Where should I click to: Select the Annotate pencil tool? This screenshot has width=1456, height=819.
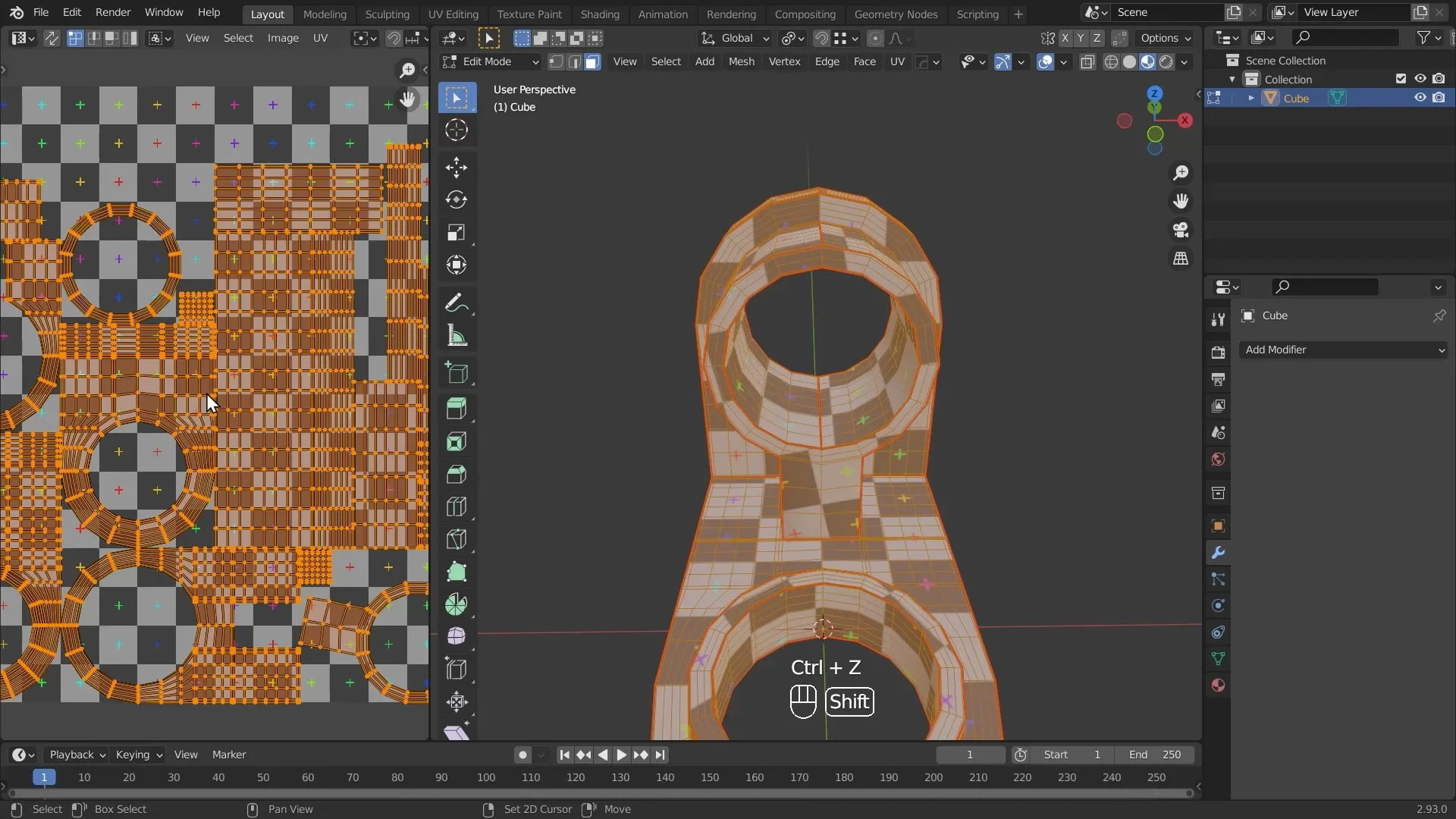(457, 303)
